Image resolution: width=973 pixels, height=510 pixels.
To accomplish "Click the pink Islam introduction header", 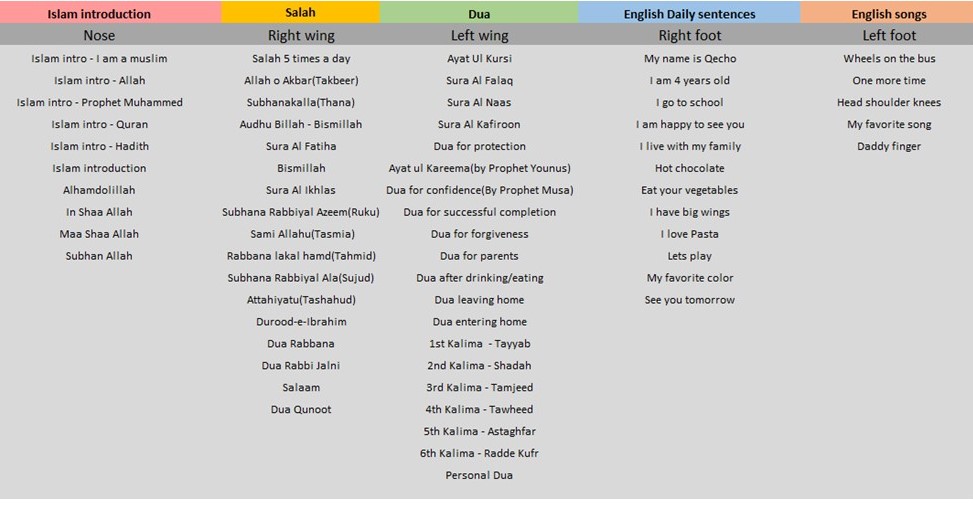I will point(99,14).
